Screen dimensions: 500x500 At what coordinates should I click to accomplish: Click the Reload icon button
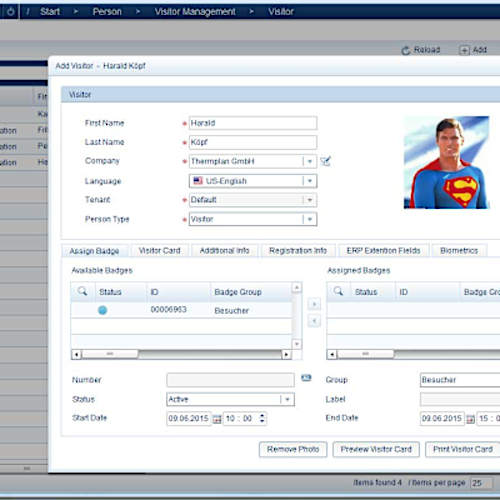406,50
